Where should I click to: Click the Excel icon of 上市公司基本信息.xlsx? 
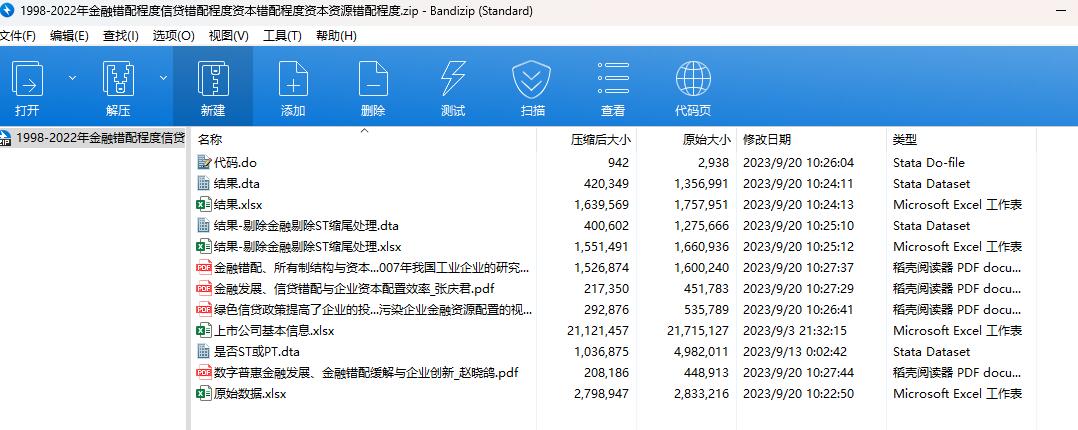point(204,330)
